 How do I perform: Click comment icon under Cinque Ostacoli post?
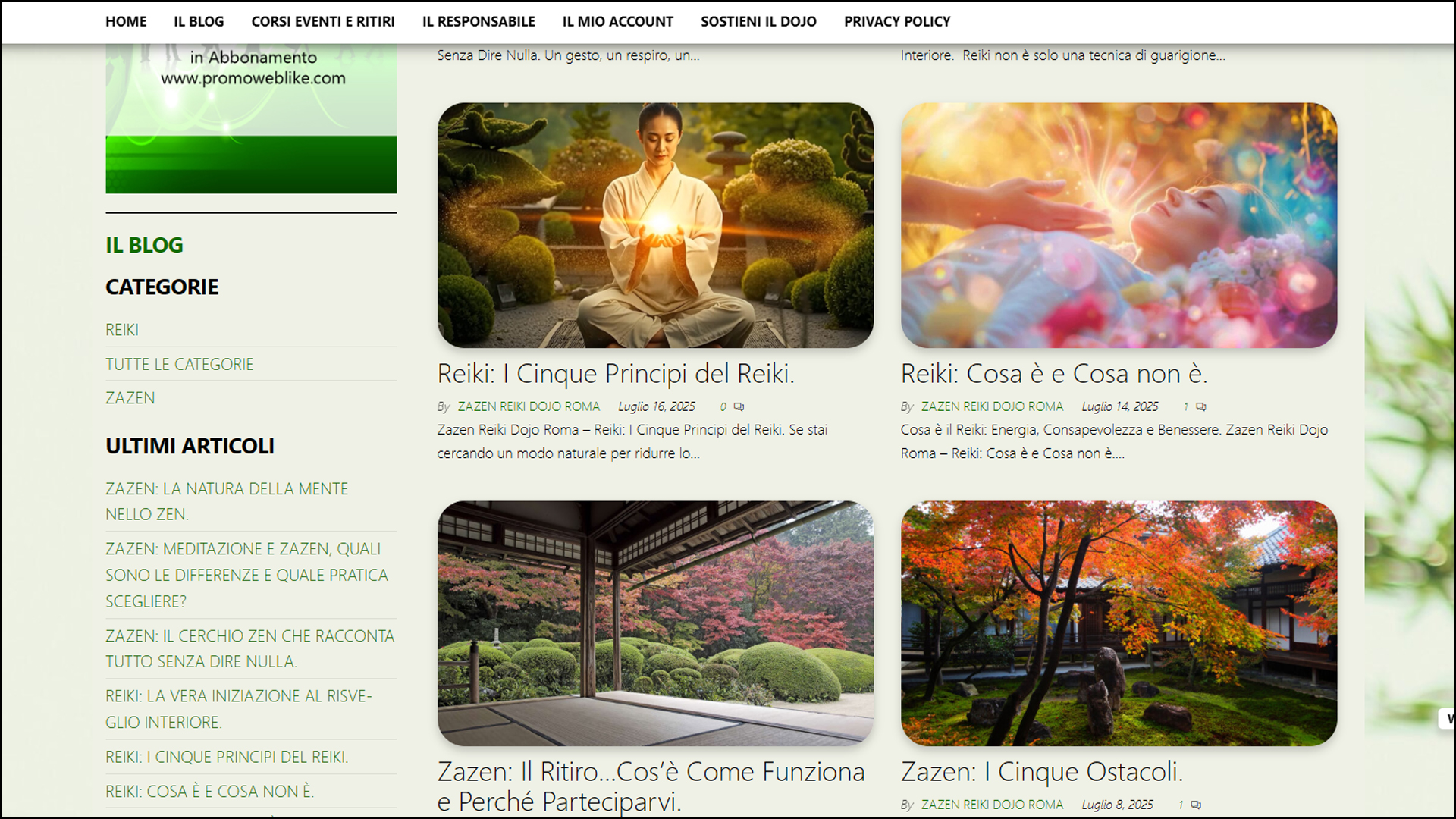tap(1196, 805)
